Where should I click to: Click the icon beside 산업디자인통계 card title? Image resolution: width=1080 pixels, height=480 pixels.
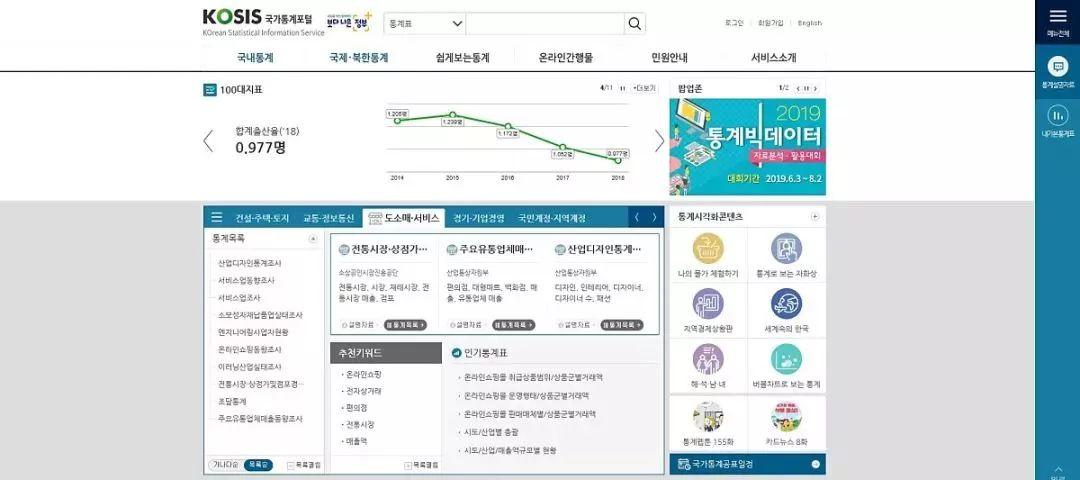[x=560, y=250]
